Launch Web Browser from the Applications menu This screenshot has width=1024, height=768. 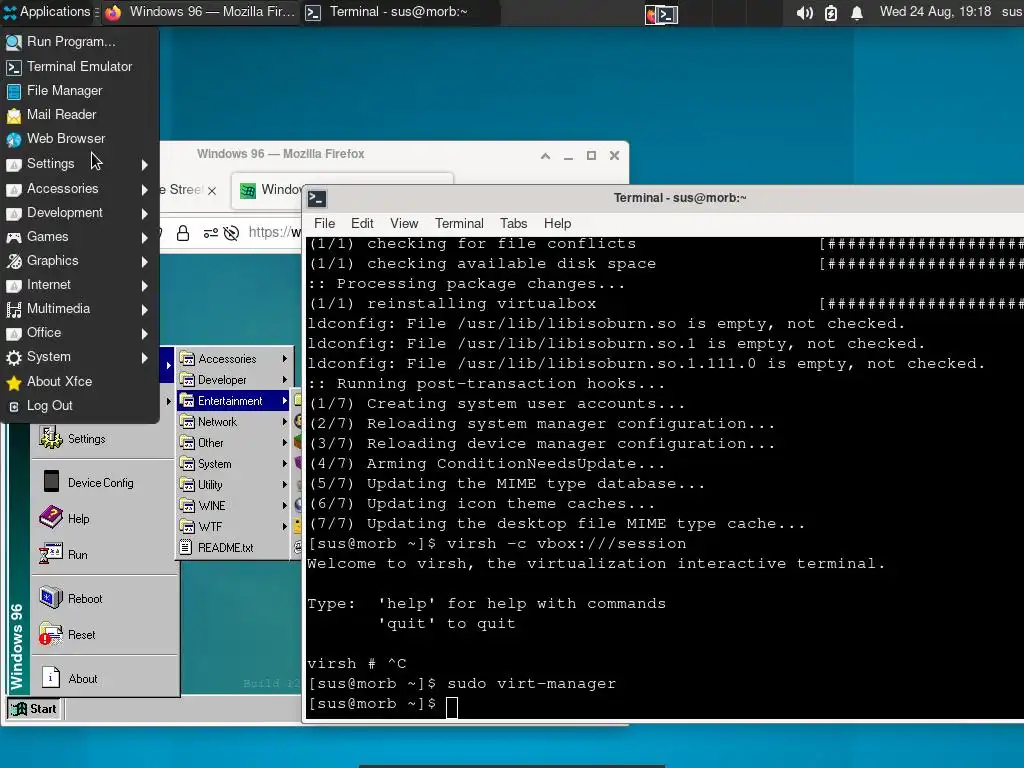coord(80,139)
